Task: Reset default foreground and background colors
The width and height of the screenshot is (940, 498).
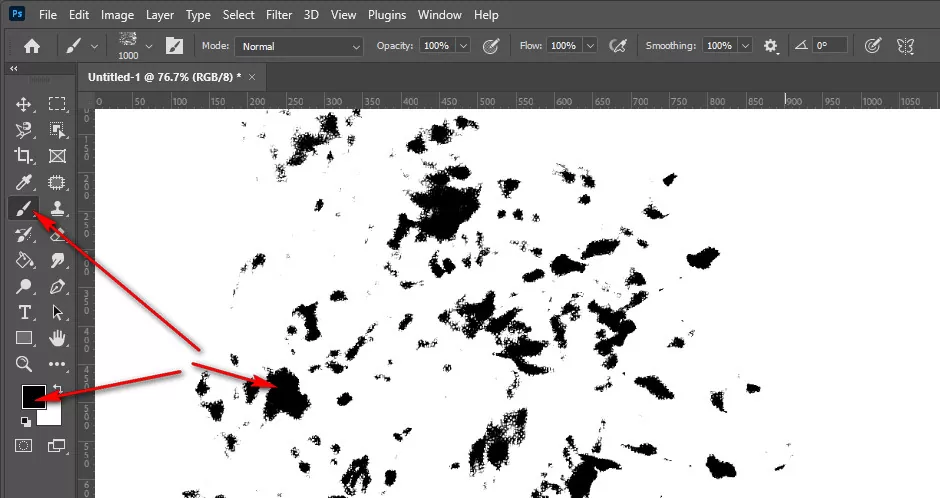Action: click(26, 422)
